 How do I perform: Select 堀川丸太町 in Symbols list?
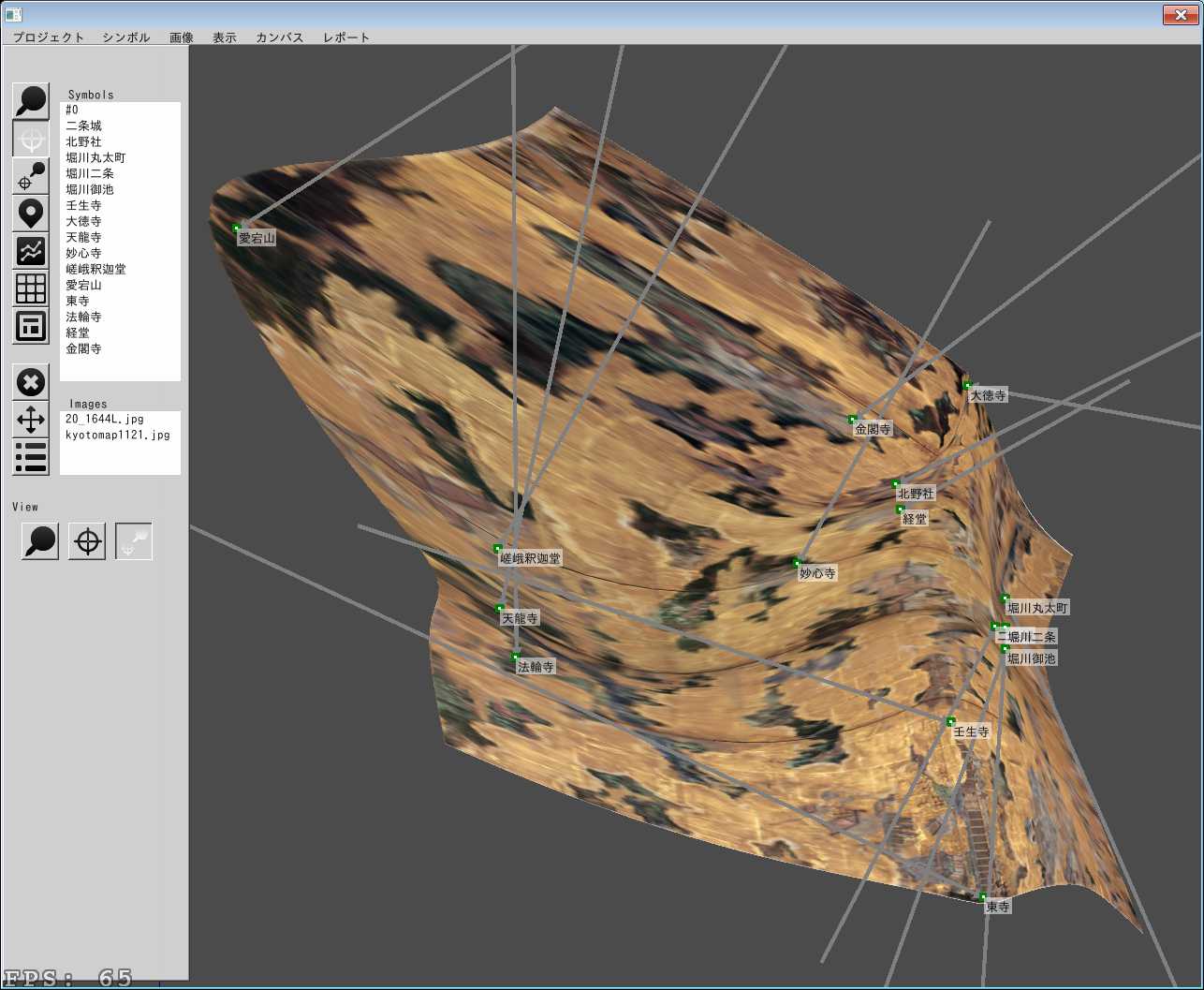120,157
